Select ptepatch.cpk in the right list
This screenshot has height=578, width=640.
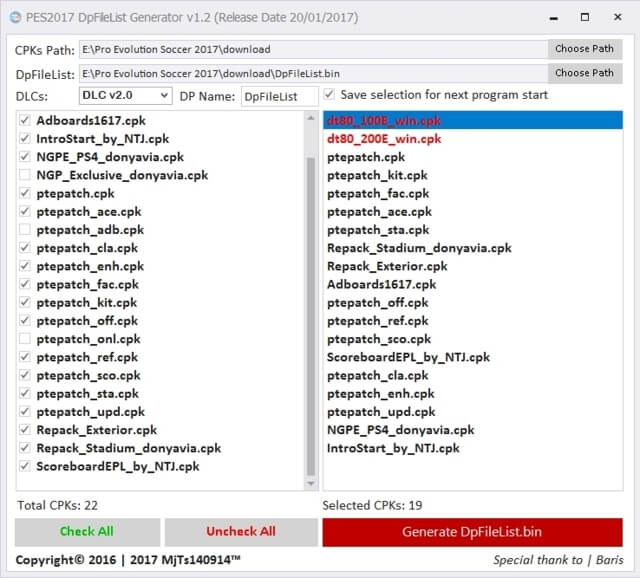473,157
